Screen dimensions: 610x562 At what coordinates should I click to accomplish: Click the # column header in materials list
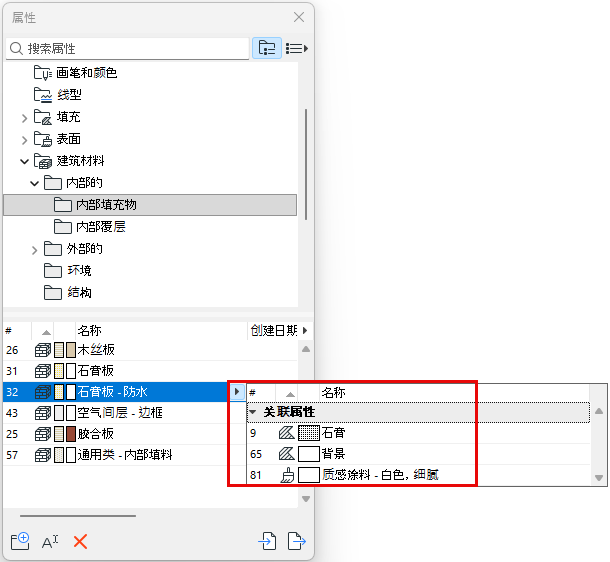[x=9, y=331]
